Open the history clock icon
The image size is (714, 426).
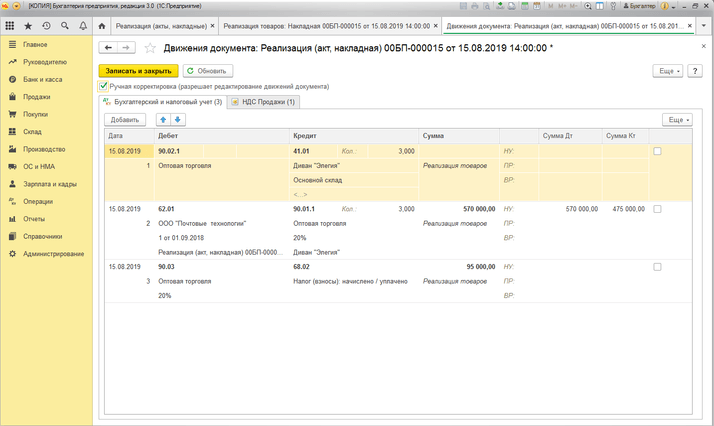point(46,25)
